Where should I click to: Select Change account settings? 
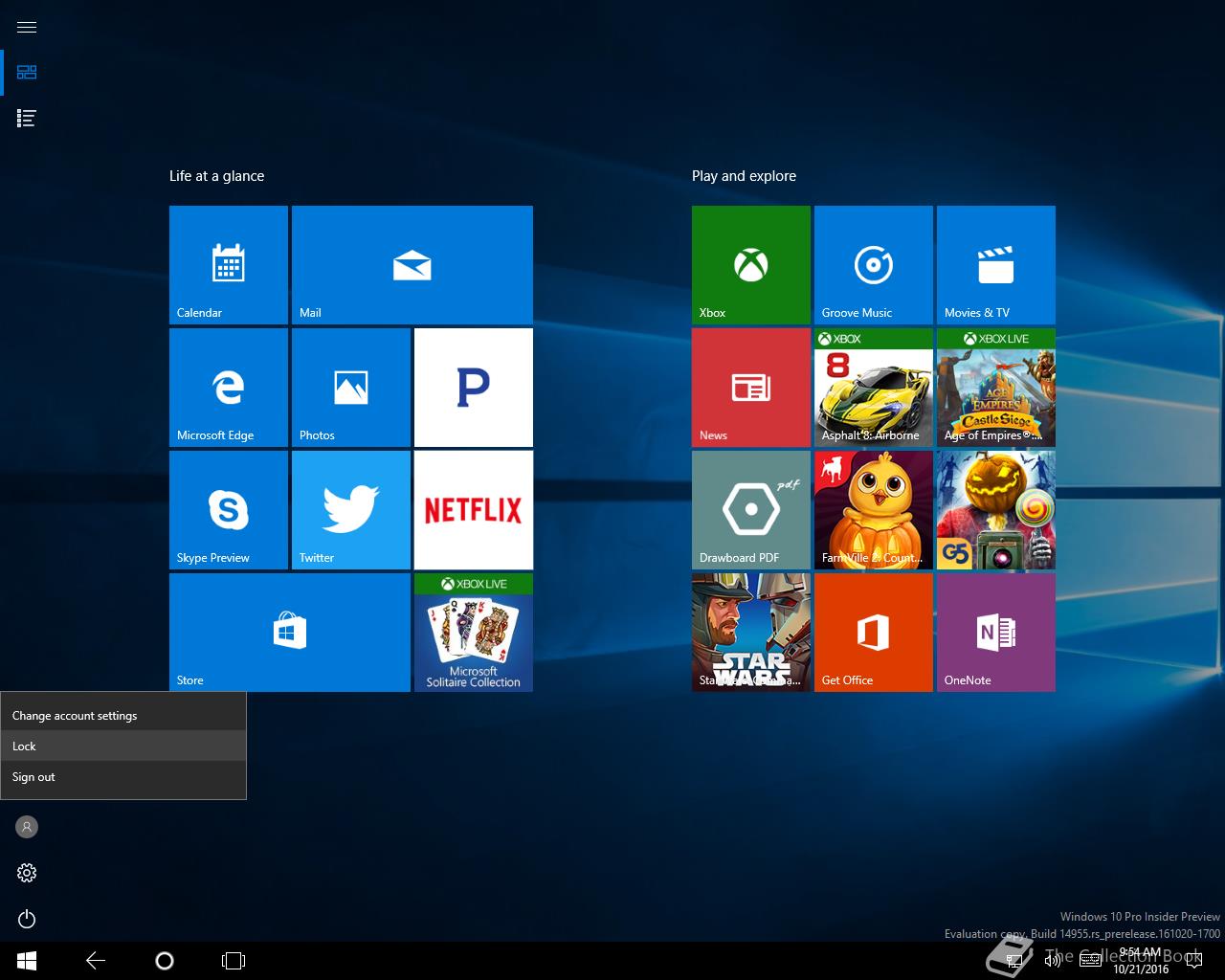click(123, 716)
